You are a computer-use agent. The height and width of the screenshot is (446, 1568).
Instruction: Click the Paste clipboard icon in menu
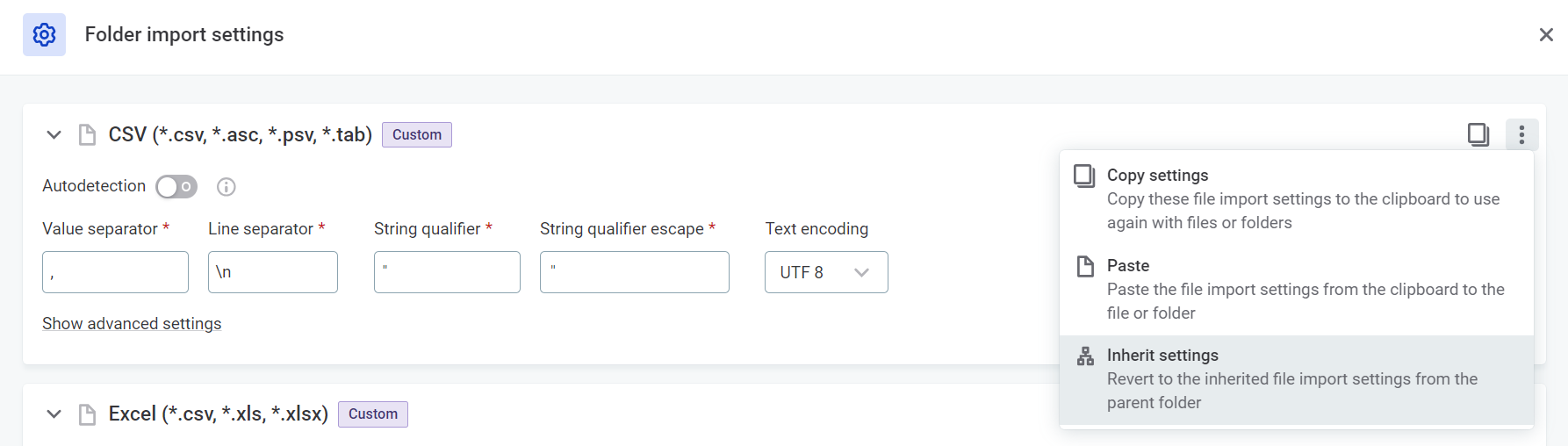(x=1086, y=266)
